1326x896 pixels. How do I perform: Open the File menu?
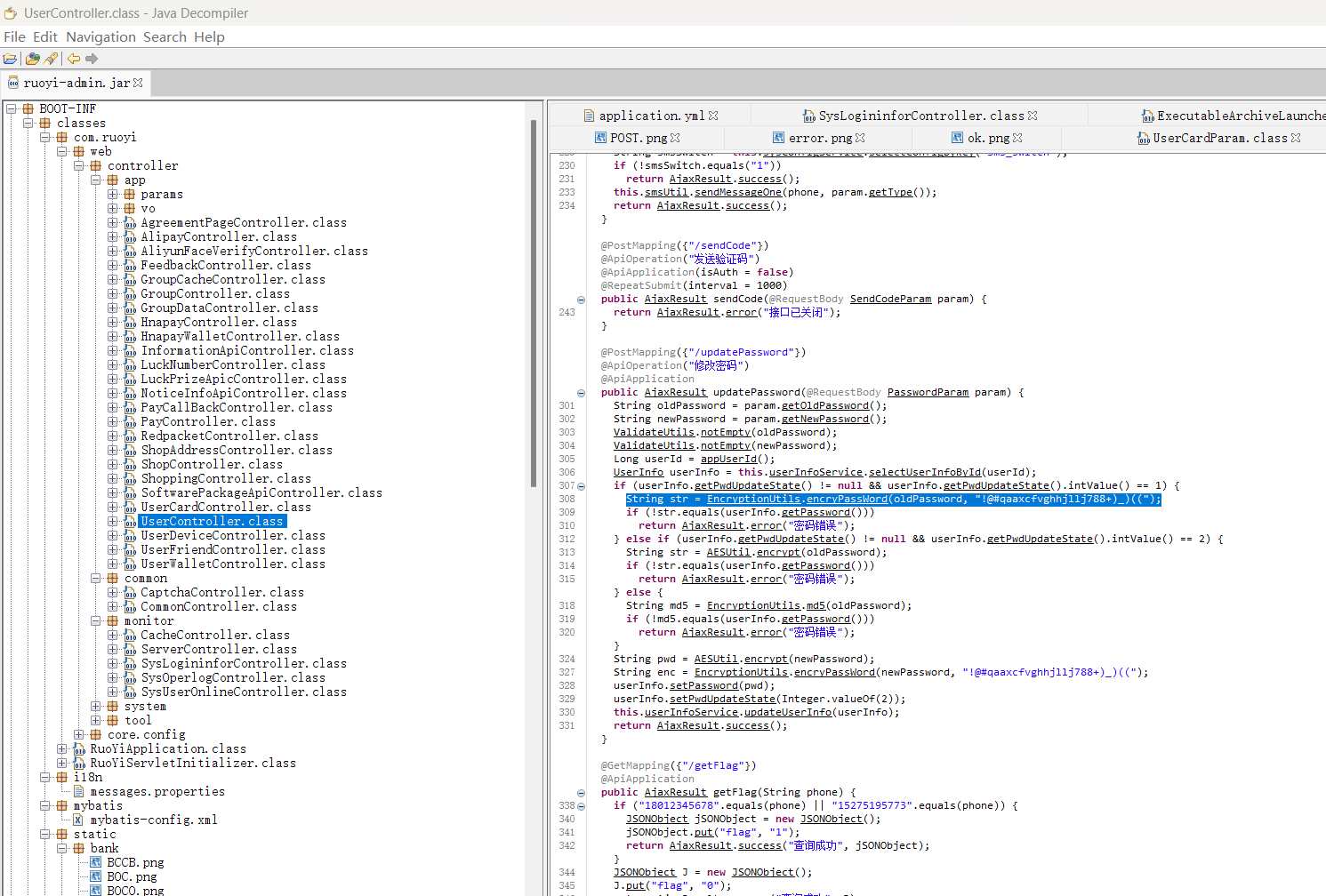click(x=14, y=36)
